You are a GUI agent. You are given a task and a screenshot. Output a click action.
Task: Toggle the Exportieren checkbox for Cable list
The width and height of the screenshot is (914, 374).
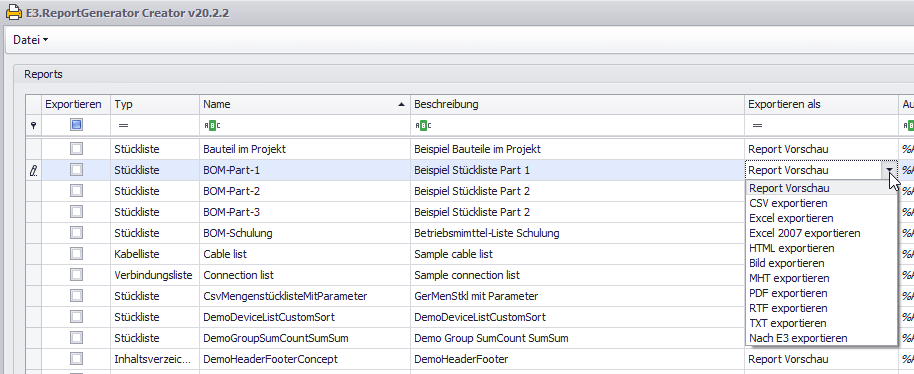tap(76, 254)
